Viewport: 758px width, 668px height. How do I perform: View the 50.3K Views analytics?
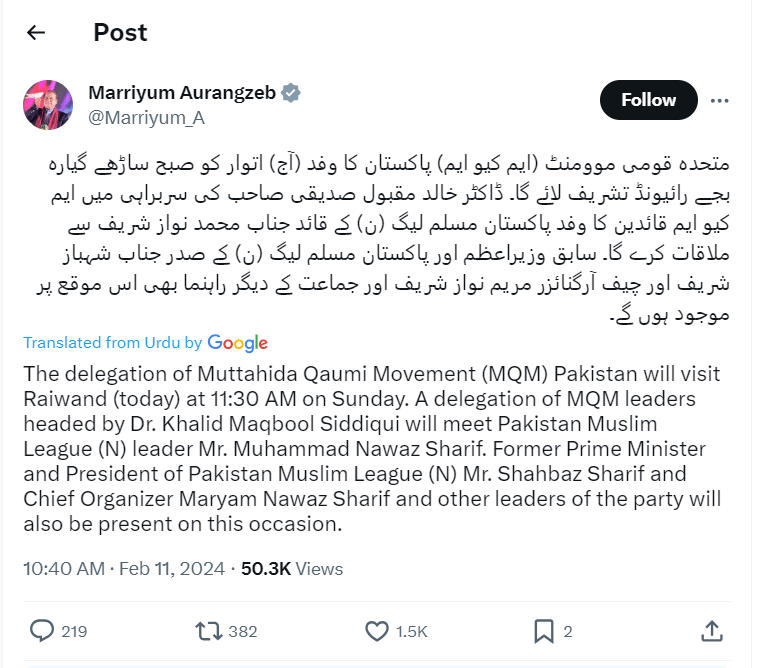[x=292, y=569]
